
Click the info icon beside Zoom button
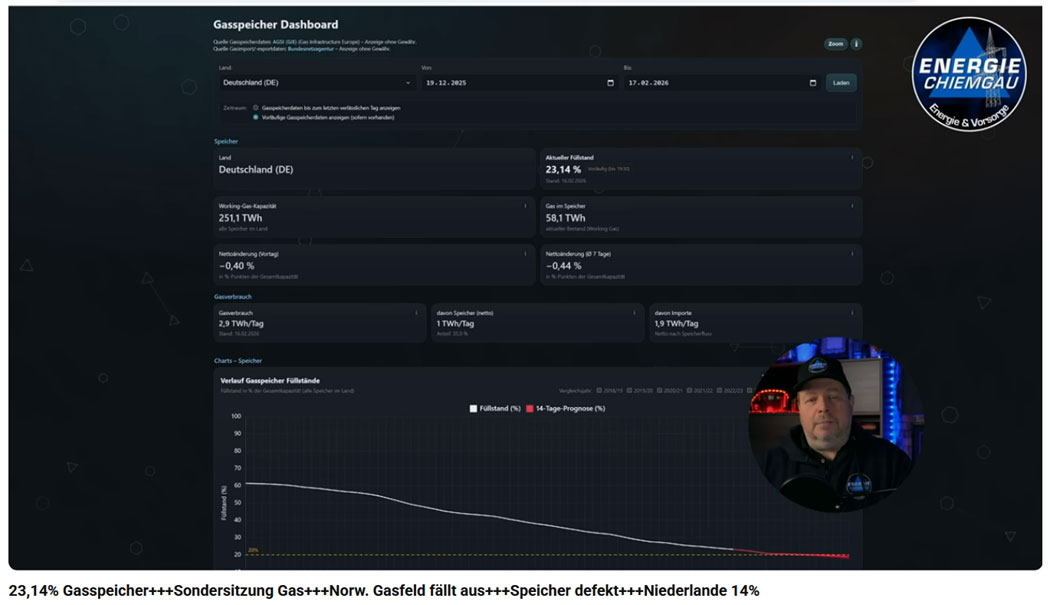click(x=856, y=44)
